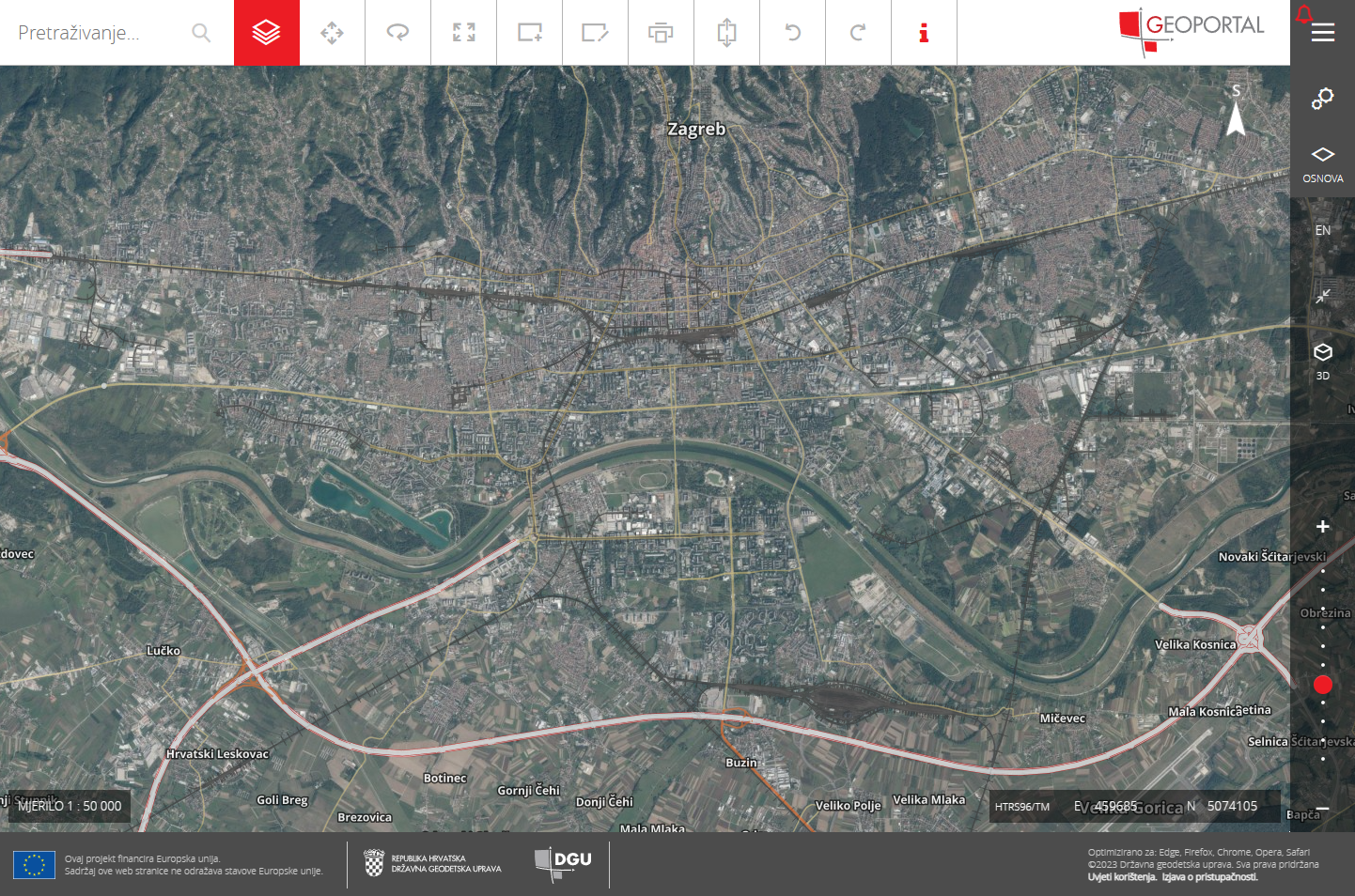Viewport: 1355px width, 896px height.
Task: Open the Uvjeti korištenja link
Action: 1122,877
